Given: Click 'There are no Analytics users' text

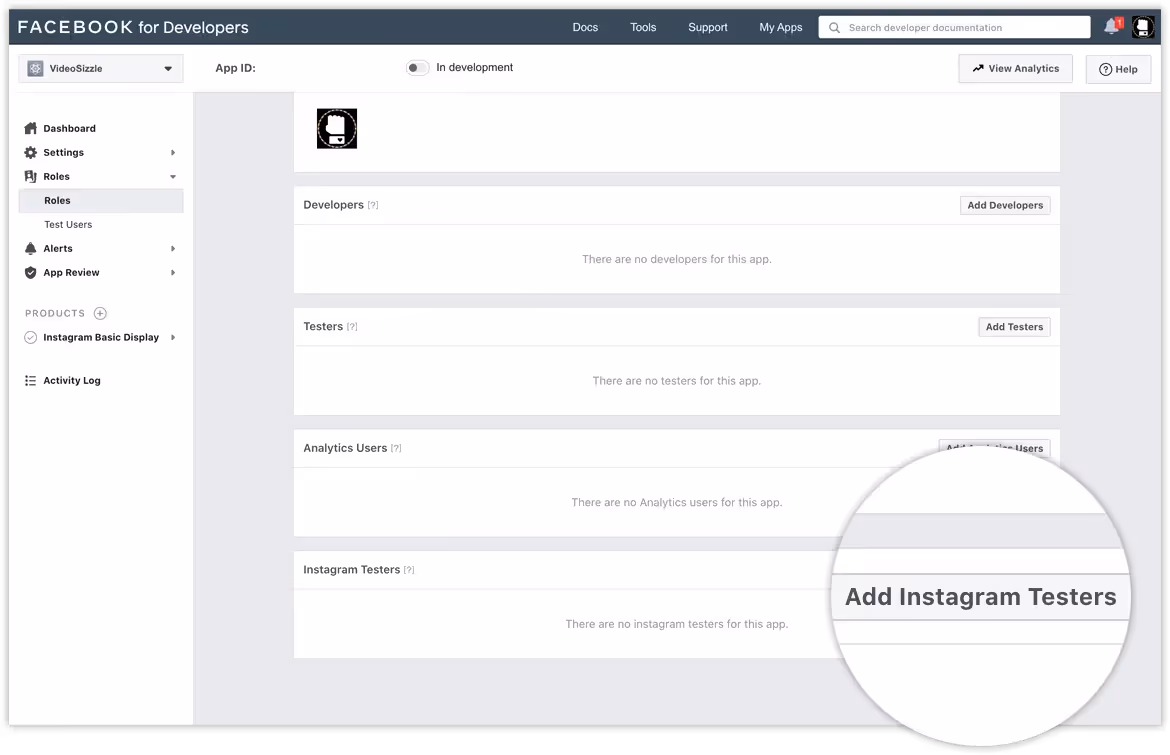Looking at the screenshot, I should click(x=677, y=502).
